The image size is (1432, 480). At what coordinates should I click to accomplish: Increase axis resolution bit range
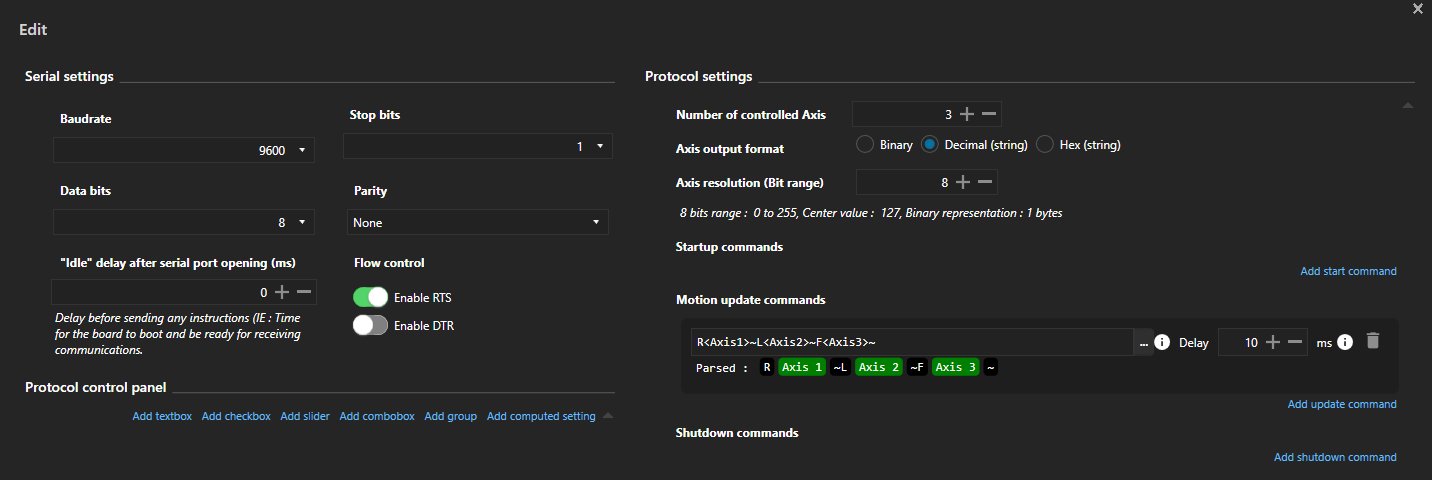pyautogui.click(x=963, y=182)
